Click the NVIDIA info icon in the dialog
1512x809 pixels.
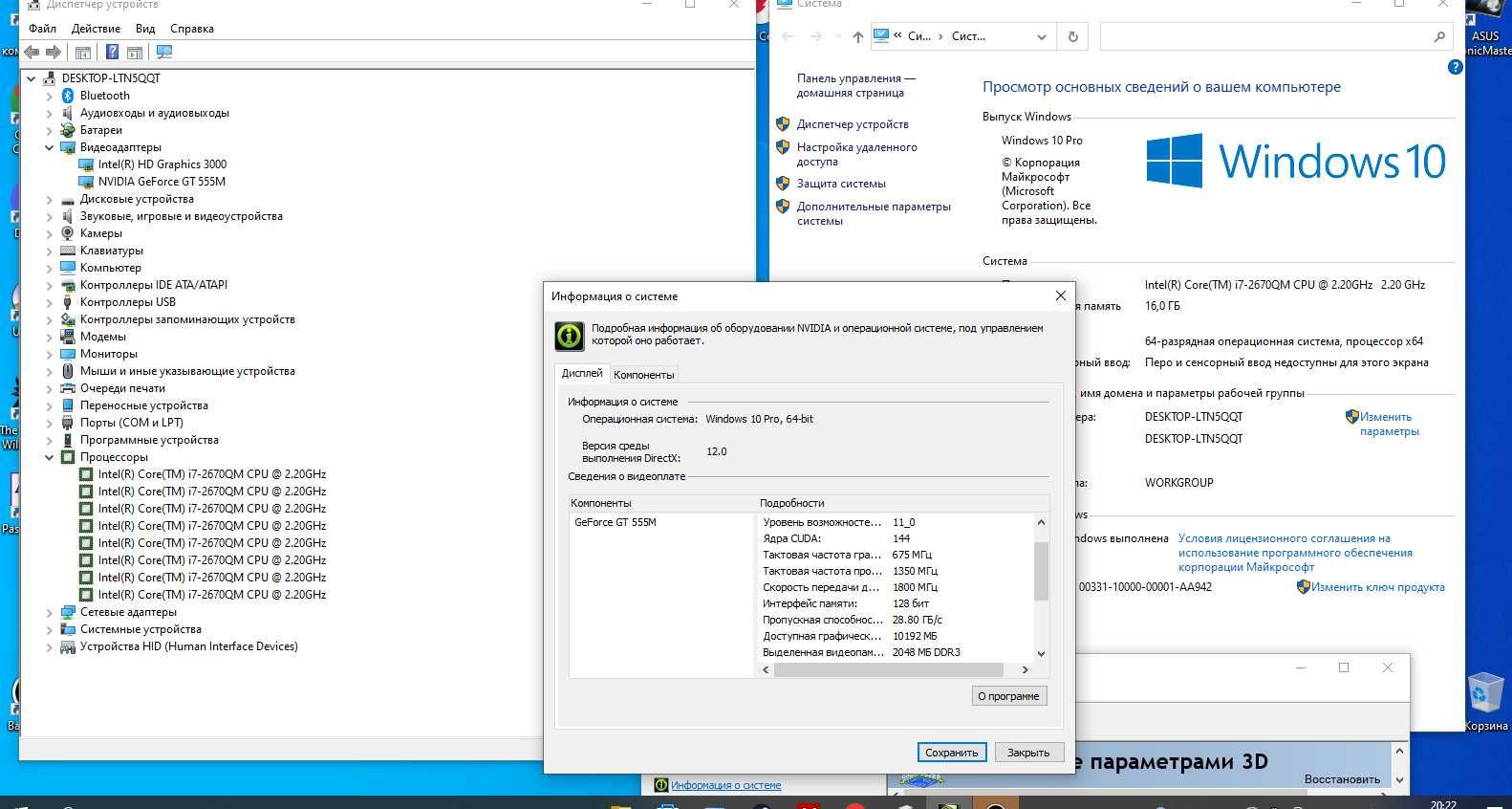pyautogui.click(x=570, y=336)
